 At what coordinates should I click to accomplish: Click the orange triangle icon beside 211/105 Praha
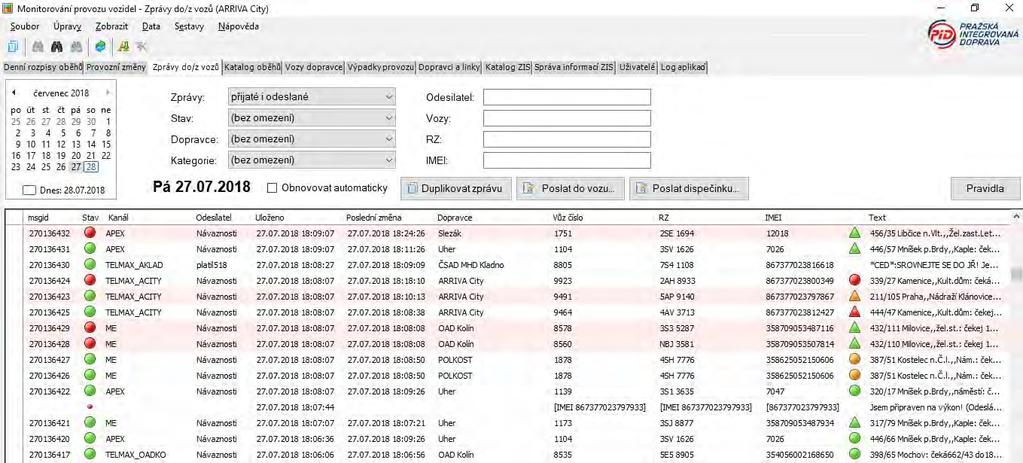pyautogui.click(x=855, y=296)
